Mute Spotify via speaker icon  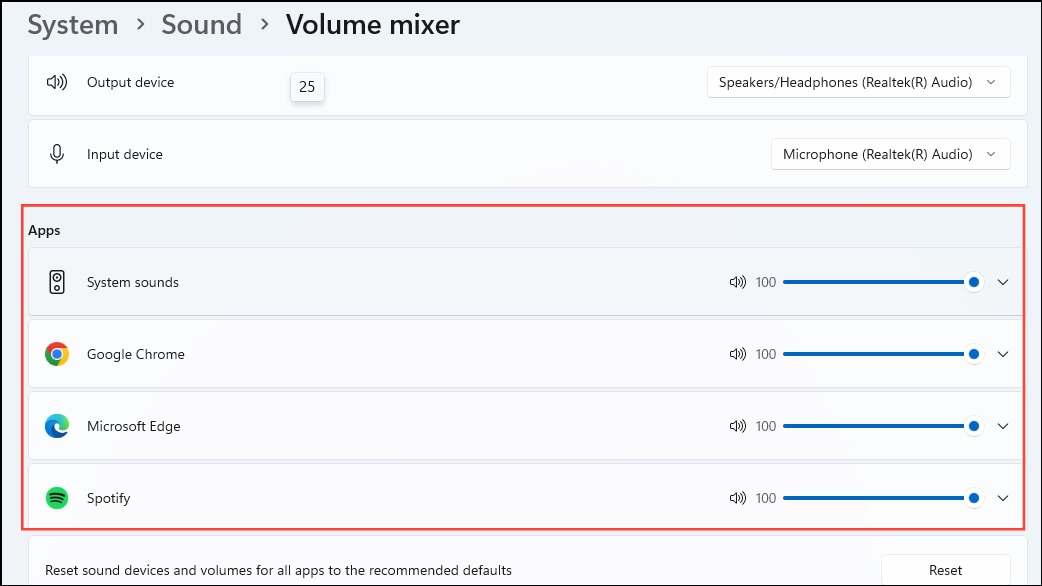(738, 498)
